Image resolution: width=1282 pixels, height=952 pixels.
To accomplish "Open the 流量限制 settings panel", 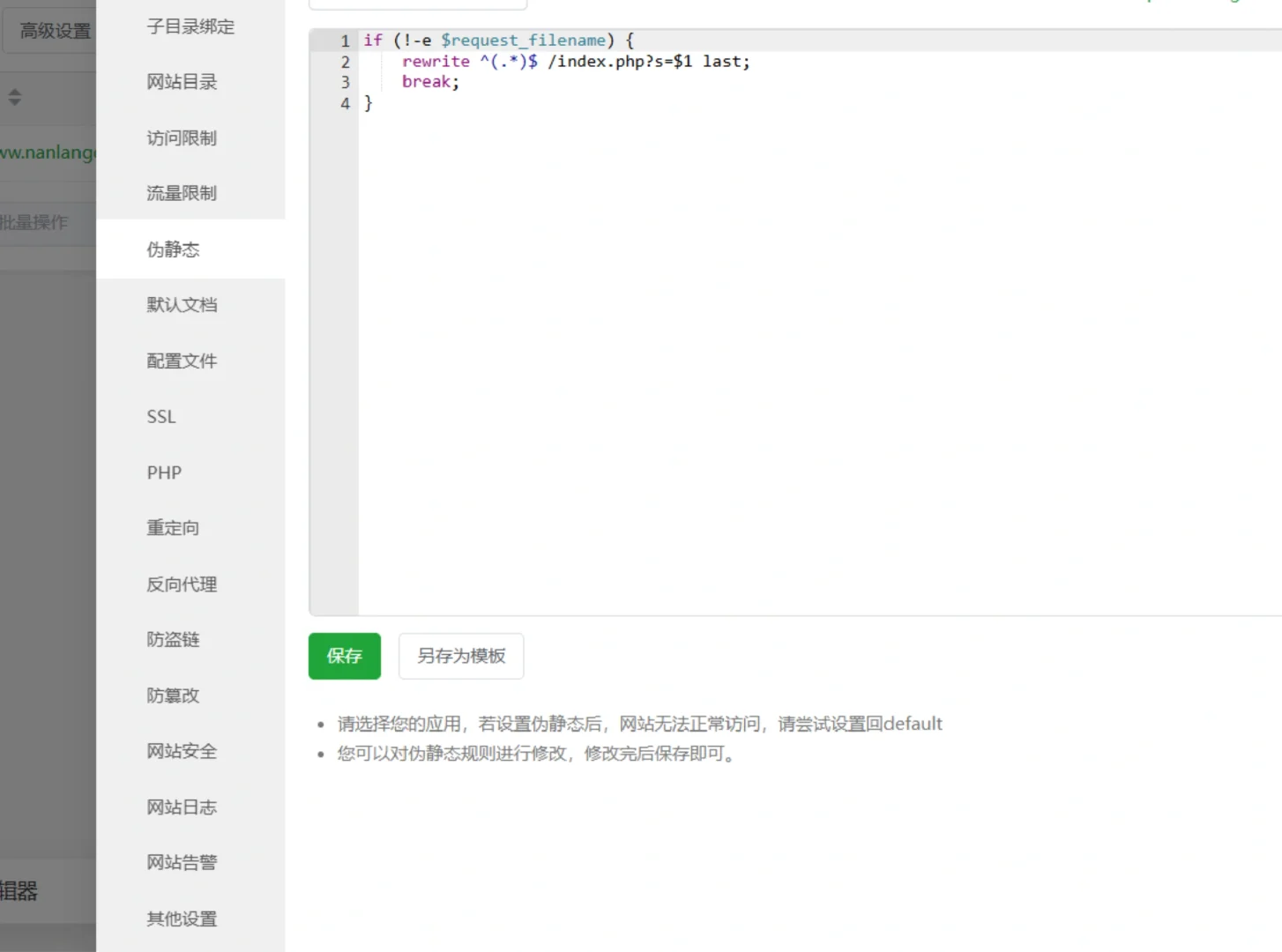I will click(x=181, y=193).
